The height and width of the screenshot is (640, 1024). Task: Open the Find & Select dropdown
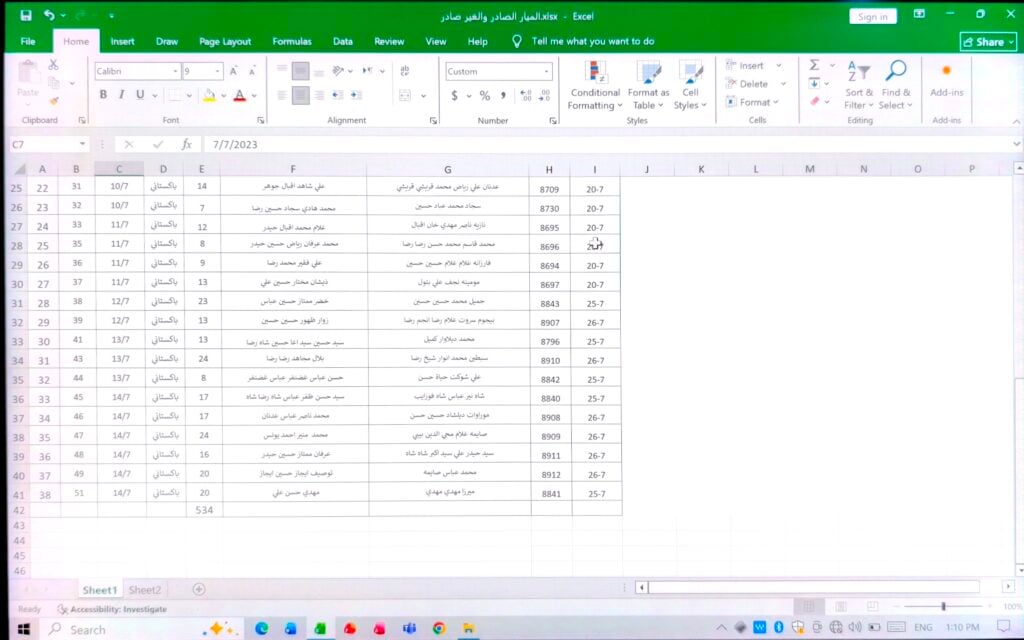pos(895,86)
